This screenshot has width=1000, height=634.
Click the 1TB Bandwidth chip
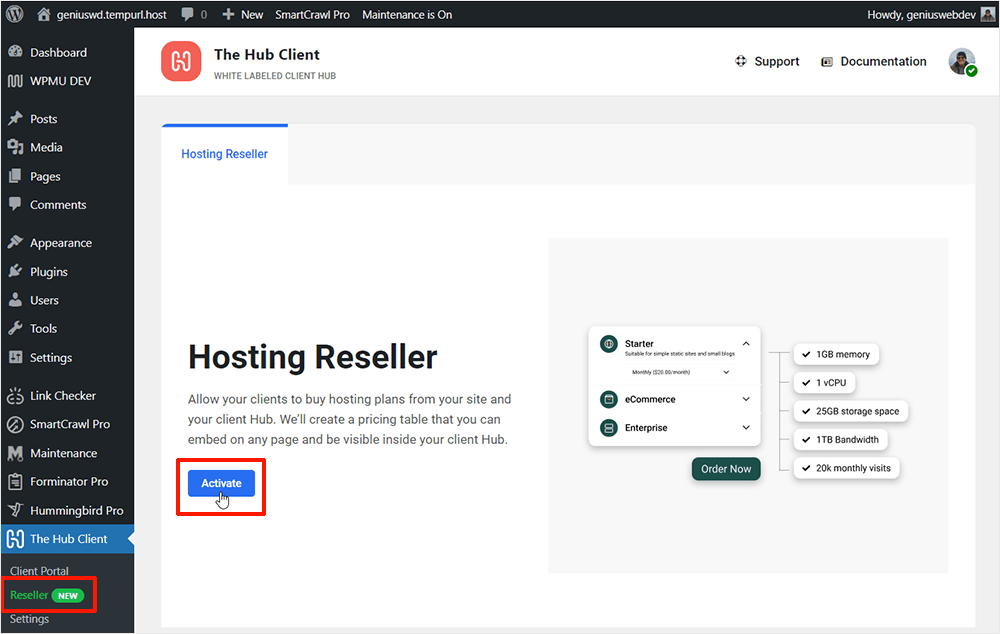pyautogui.click(x=841, y=439)
